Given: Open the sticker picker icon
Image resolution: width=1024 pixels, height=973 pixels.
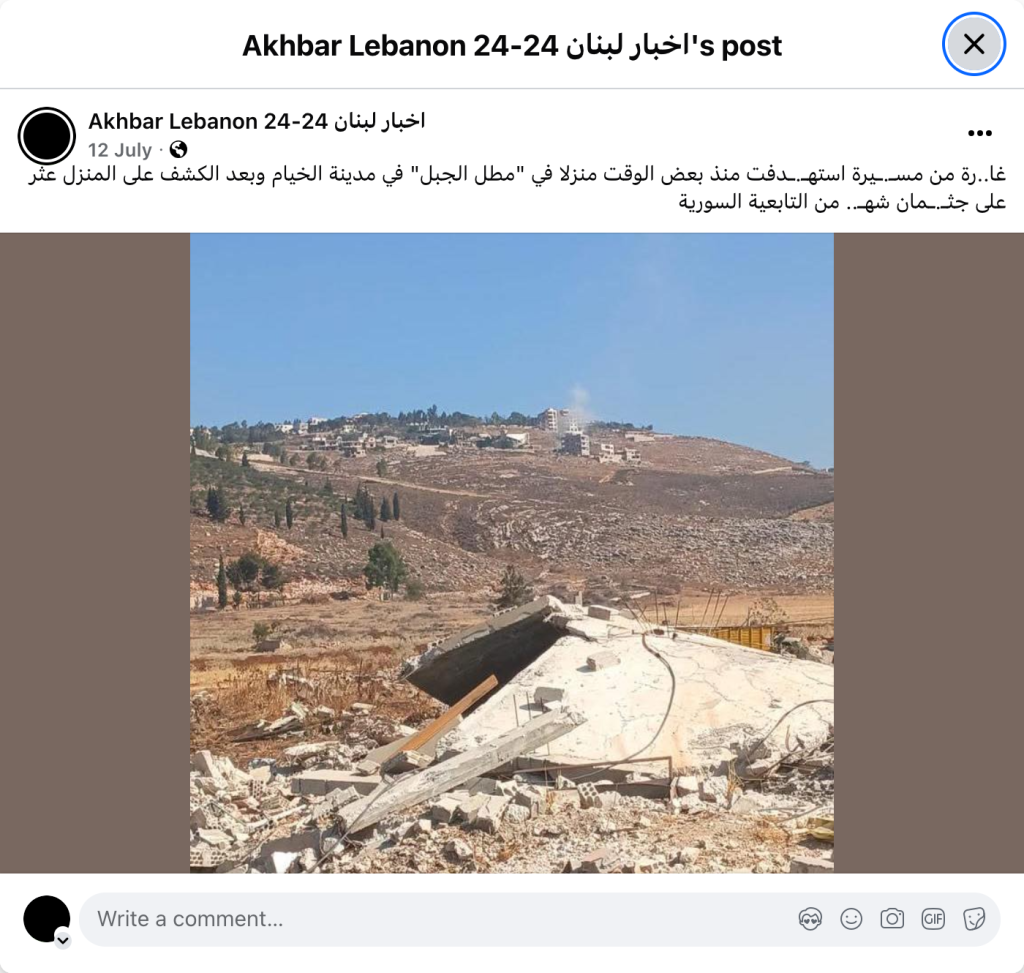Looking at the screenshot, I should coord(974,919).
